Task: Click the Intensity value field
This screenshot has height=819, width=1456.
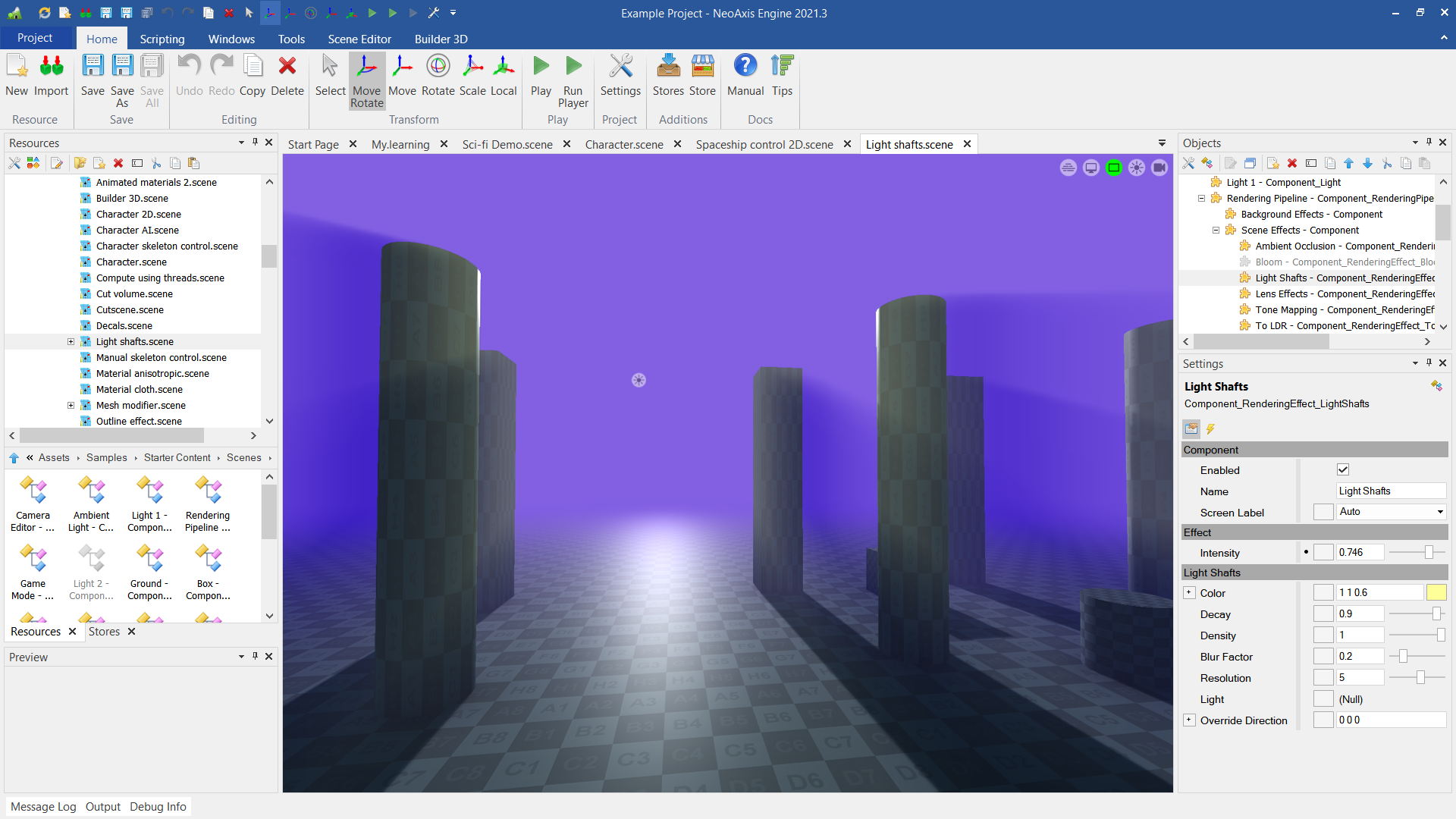Action: point(1360,553)
